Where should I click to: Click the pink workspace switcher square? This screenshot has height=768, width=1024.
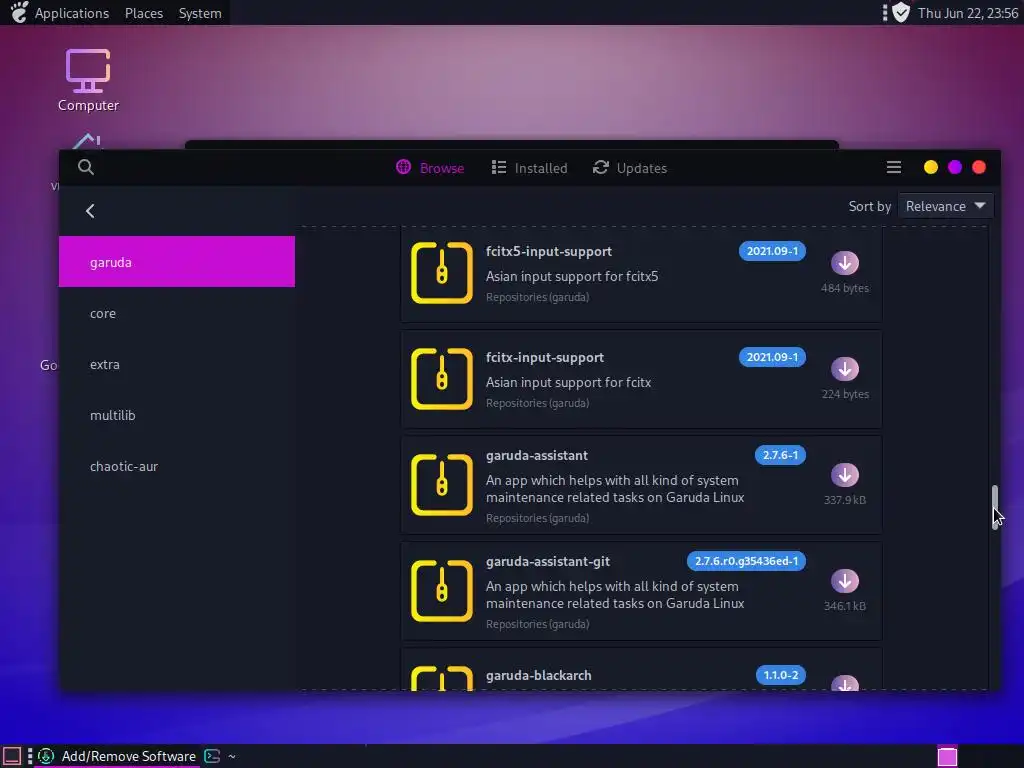(x=947, y=756)
